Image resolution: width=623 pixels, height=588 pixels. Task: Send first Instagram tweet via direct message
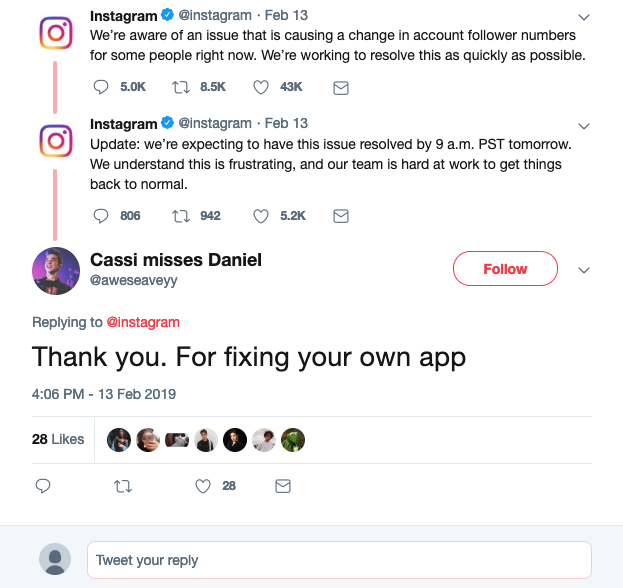click(x=340, y=87)
